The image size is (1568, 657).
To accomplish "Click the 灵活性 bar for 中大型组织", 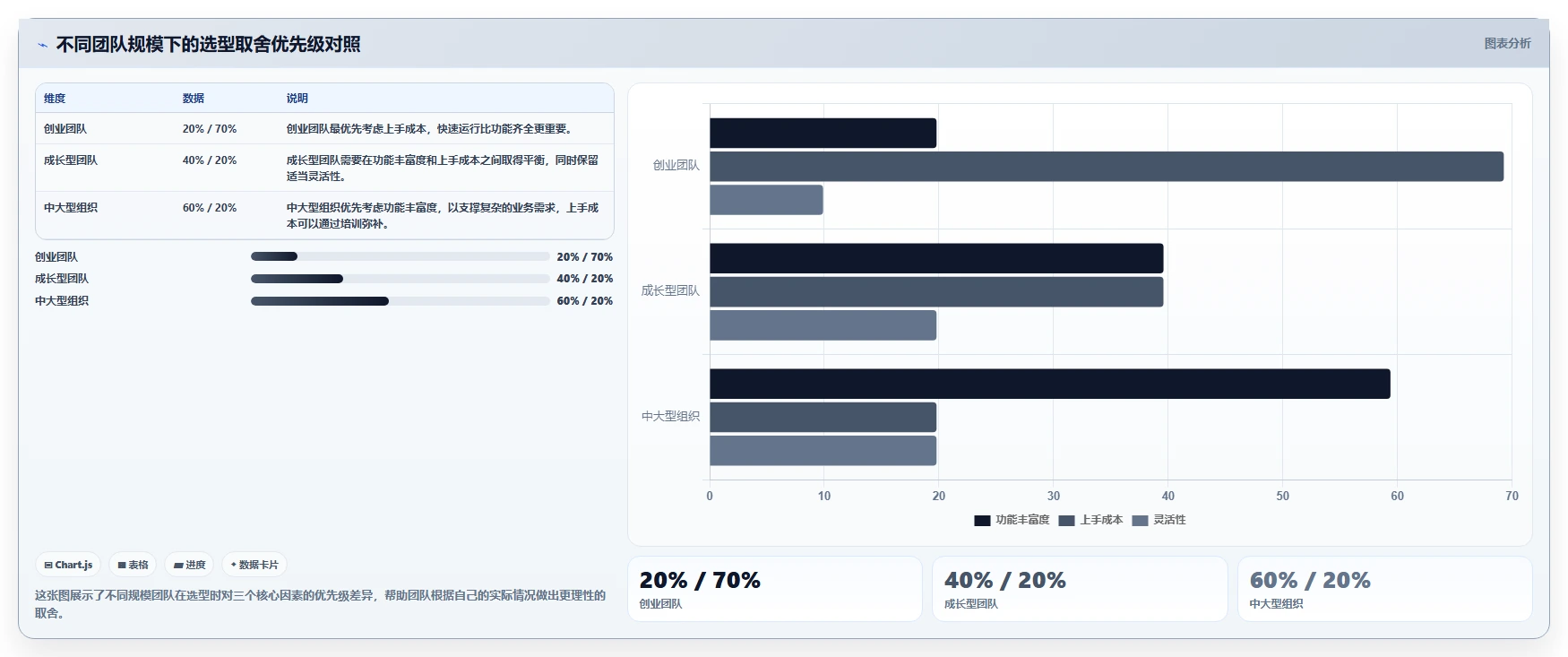I will point(823,451).
